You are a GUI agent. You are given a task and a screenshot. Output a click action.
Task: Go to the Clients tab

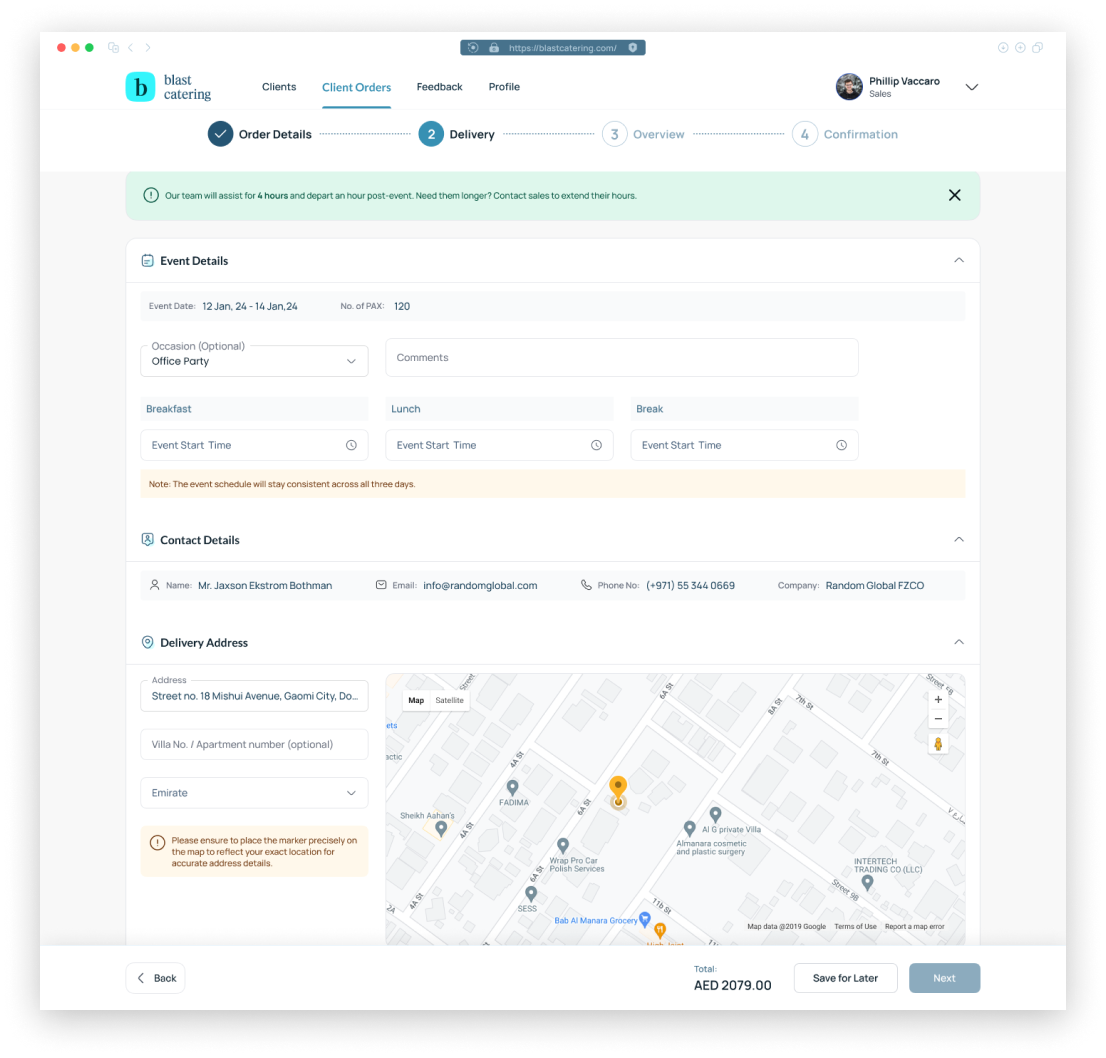[279, 87]
